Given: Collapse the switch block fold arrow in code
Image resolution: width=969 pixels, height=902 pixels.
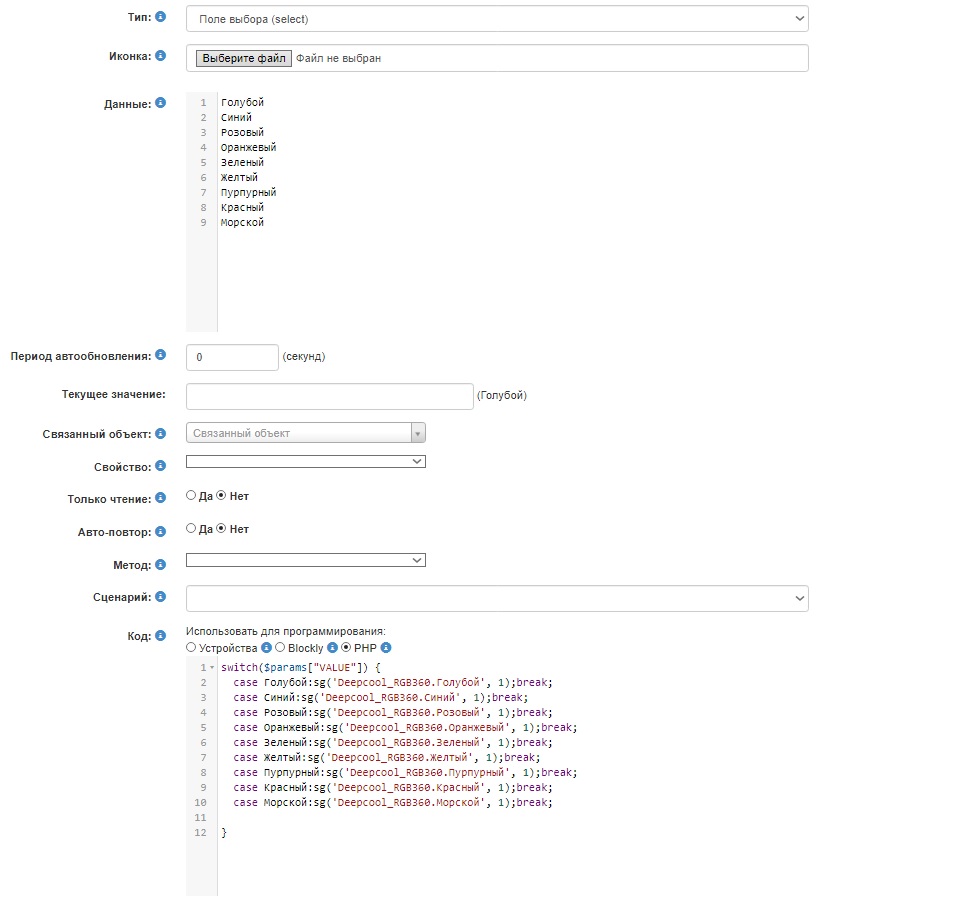Looking at the screenshot, I should pyautogui.click(x=211, y=667).
